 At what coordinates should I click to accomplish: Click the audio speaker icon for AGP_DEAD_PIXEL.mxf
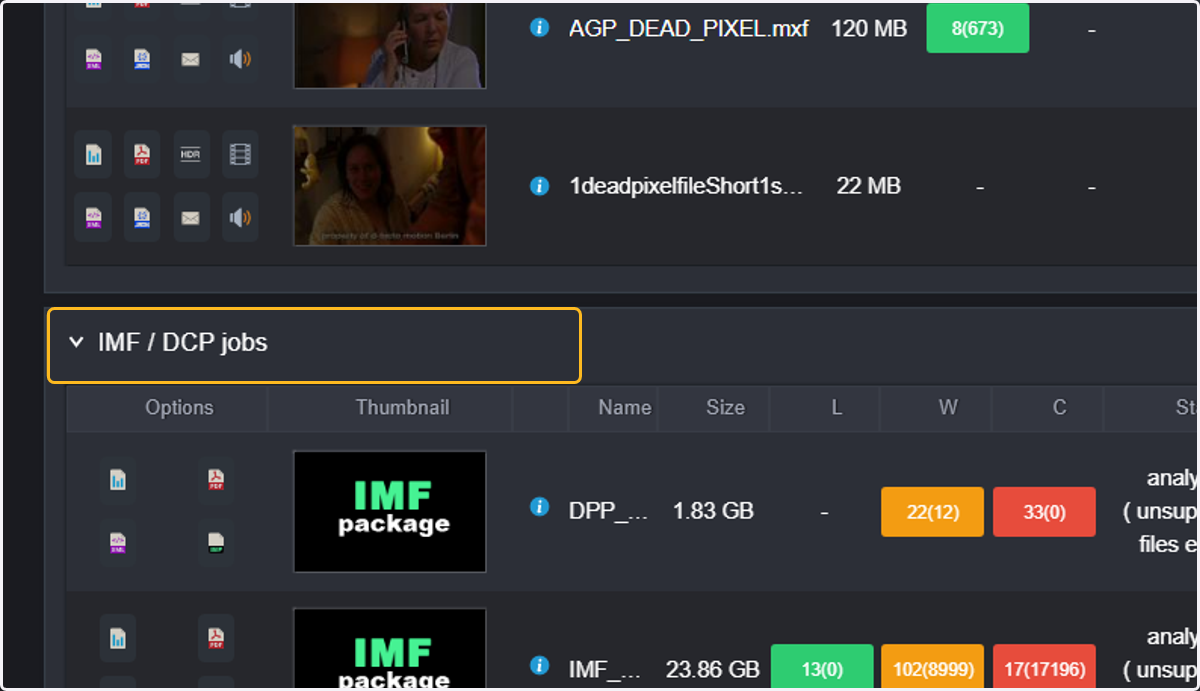coord(240,59)
